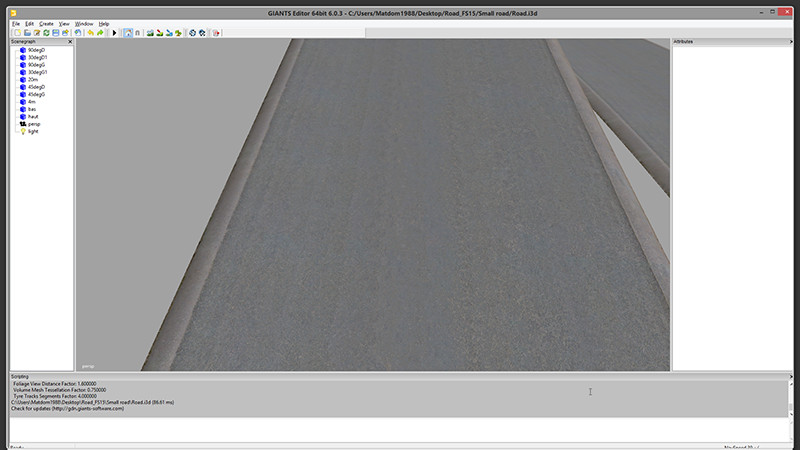Click the New scene icon in the toolbar
The width and height of the screenshot is (800, 450).
pos(16,32)
